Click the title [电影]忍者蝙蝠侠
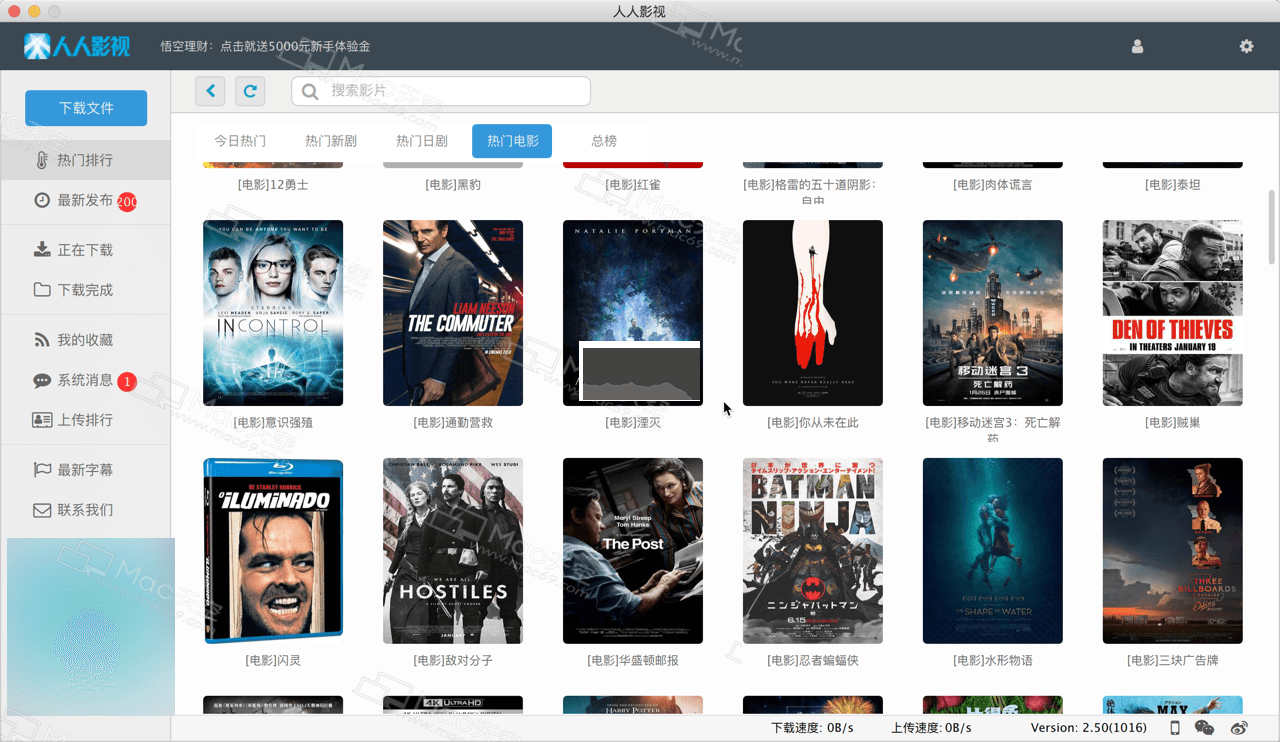1280x742 pixels. (813, 661)
